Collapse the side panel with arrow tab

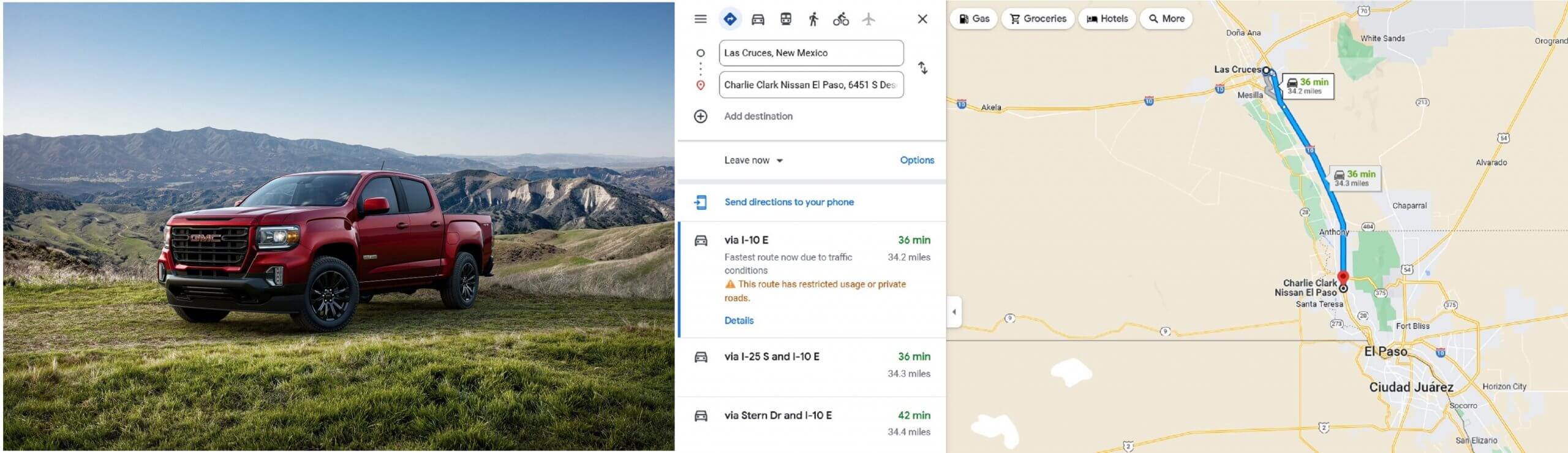(954, 312)
